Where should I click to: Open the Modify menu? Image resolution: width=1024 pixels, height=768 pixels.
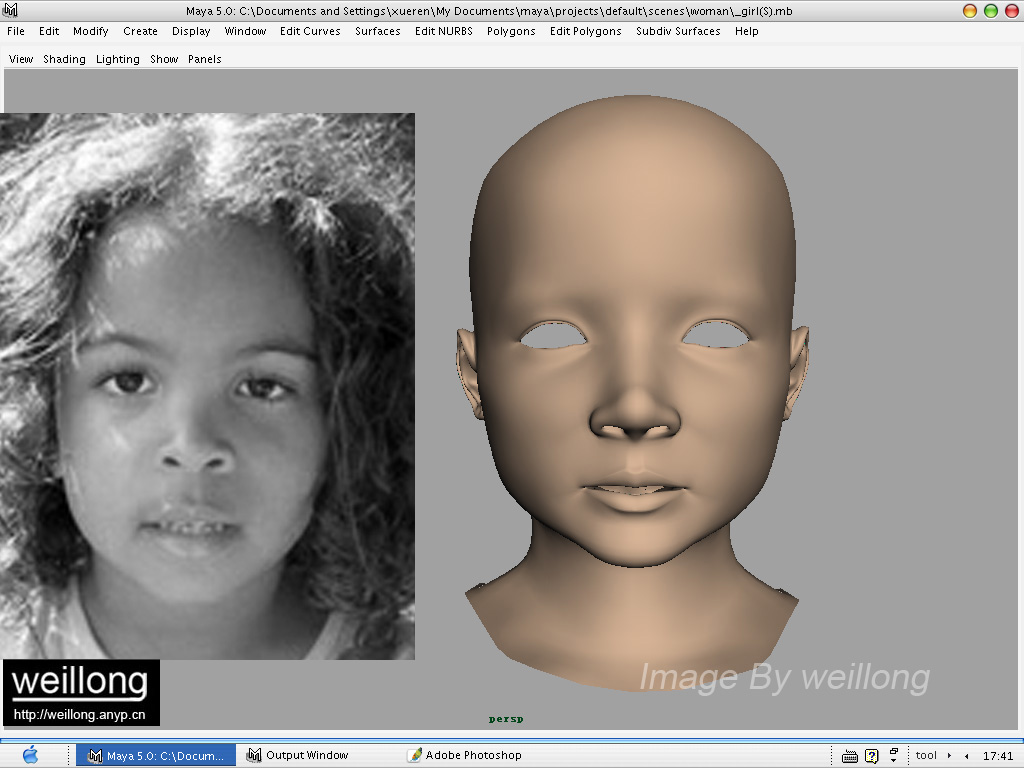tap(91, 31)
